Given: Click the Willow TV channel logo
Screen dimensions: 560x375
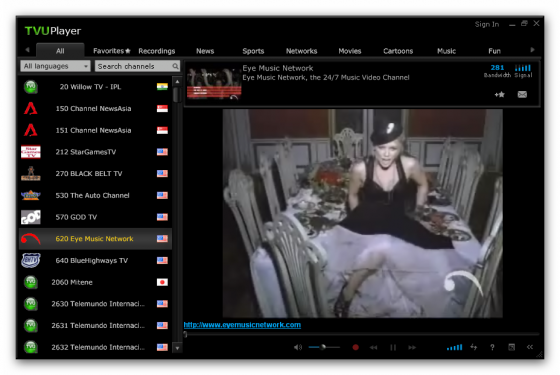Looking at the screenshot, I should pos(31,87).
